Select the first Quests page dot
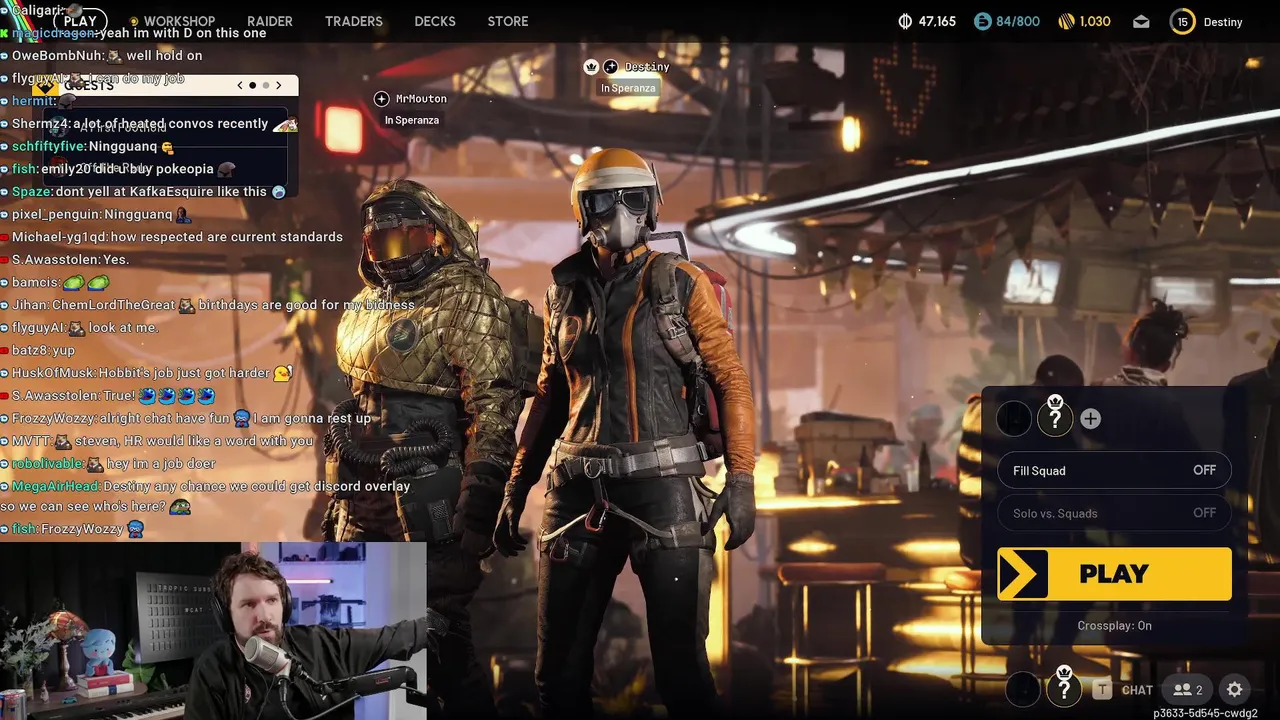The width and height of the screenshot is (1280, 720). coord(253,85)
